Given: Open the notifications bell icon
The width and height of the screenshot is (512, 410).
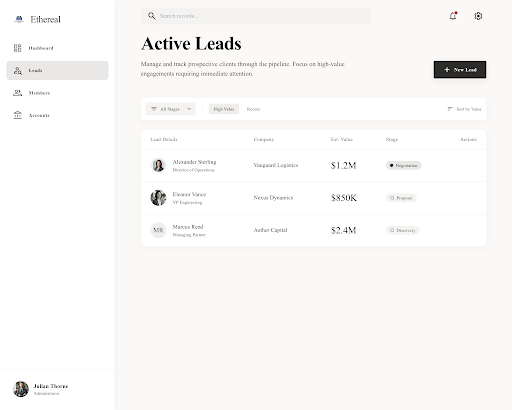Looking at the screenshot, I should pyautogui.click(x=453, y=16).
